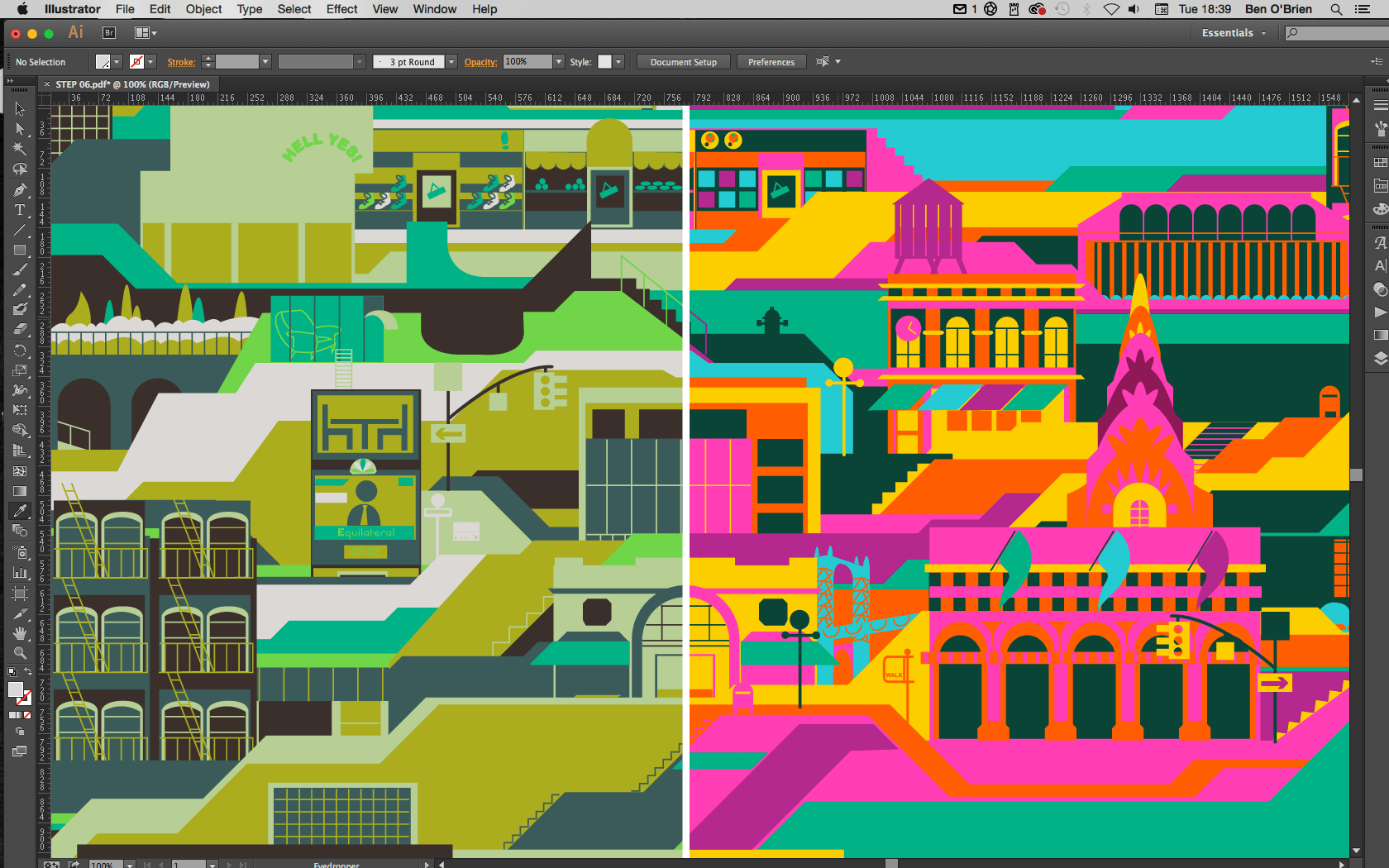
Task: Switch to the STEP 06.pdf document tab
Action: tap(133, 84)
